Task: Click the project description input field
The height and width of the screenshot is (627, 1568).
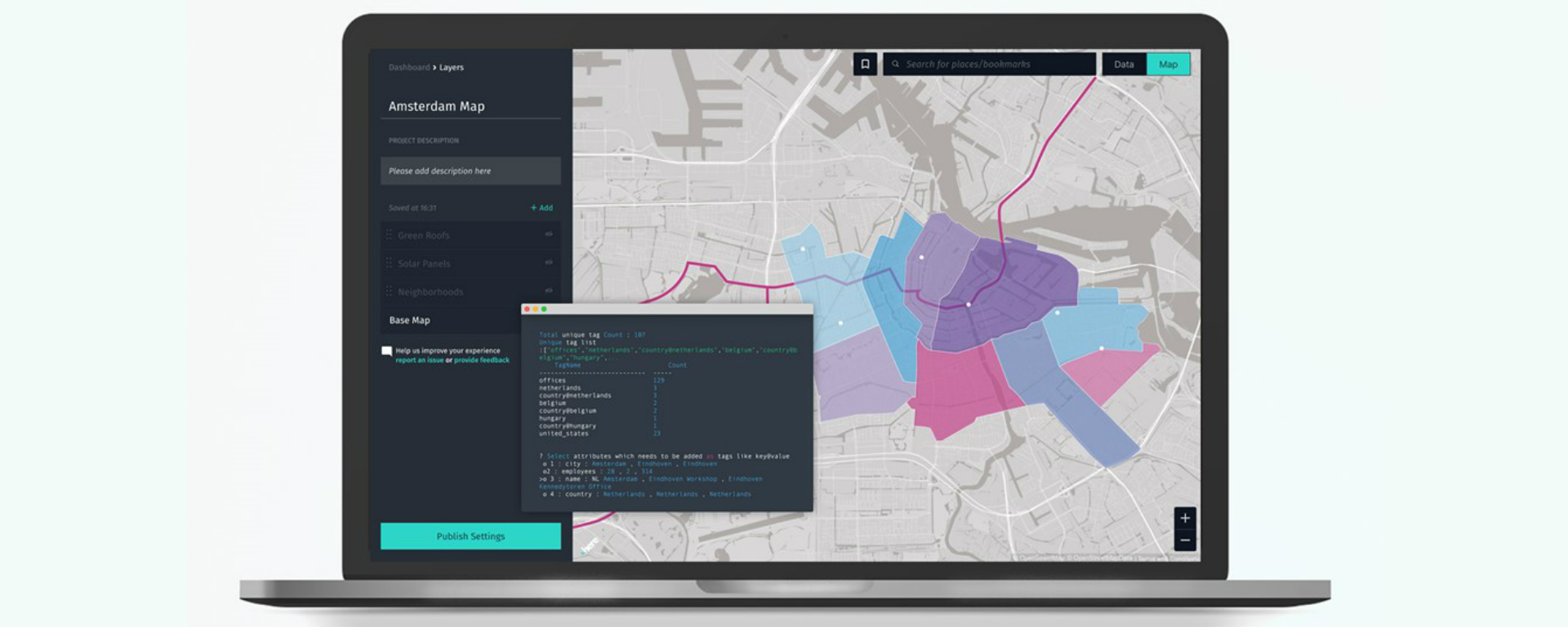Action: tap(470, 171)
